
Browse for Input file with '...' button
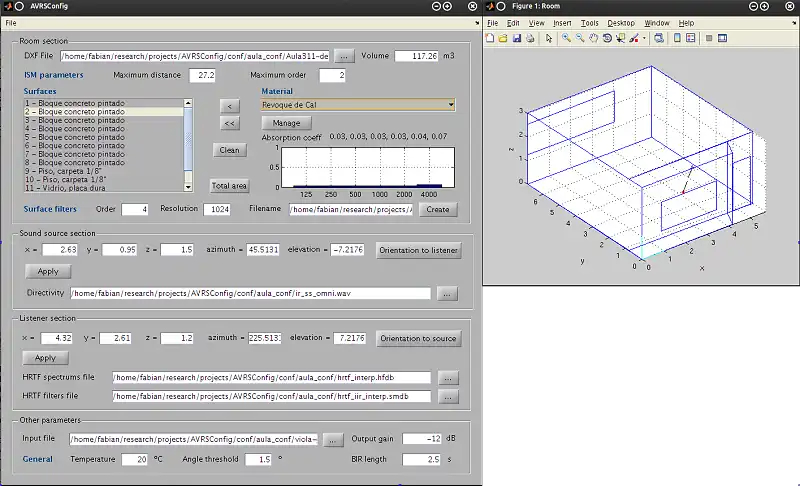pyautogui.click(x=333, y=440)
